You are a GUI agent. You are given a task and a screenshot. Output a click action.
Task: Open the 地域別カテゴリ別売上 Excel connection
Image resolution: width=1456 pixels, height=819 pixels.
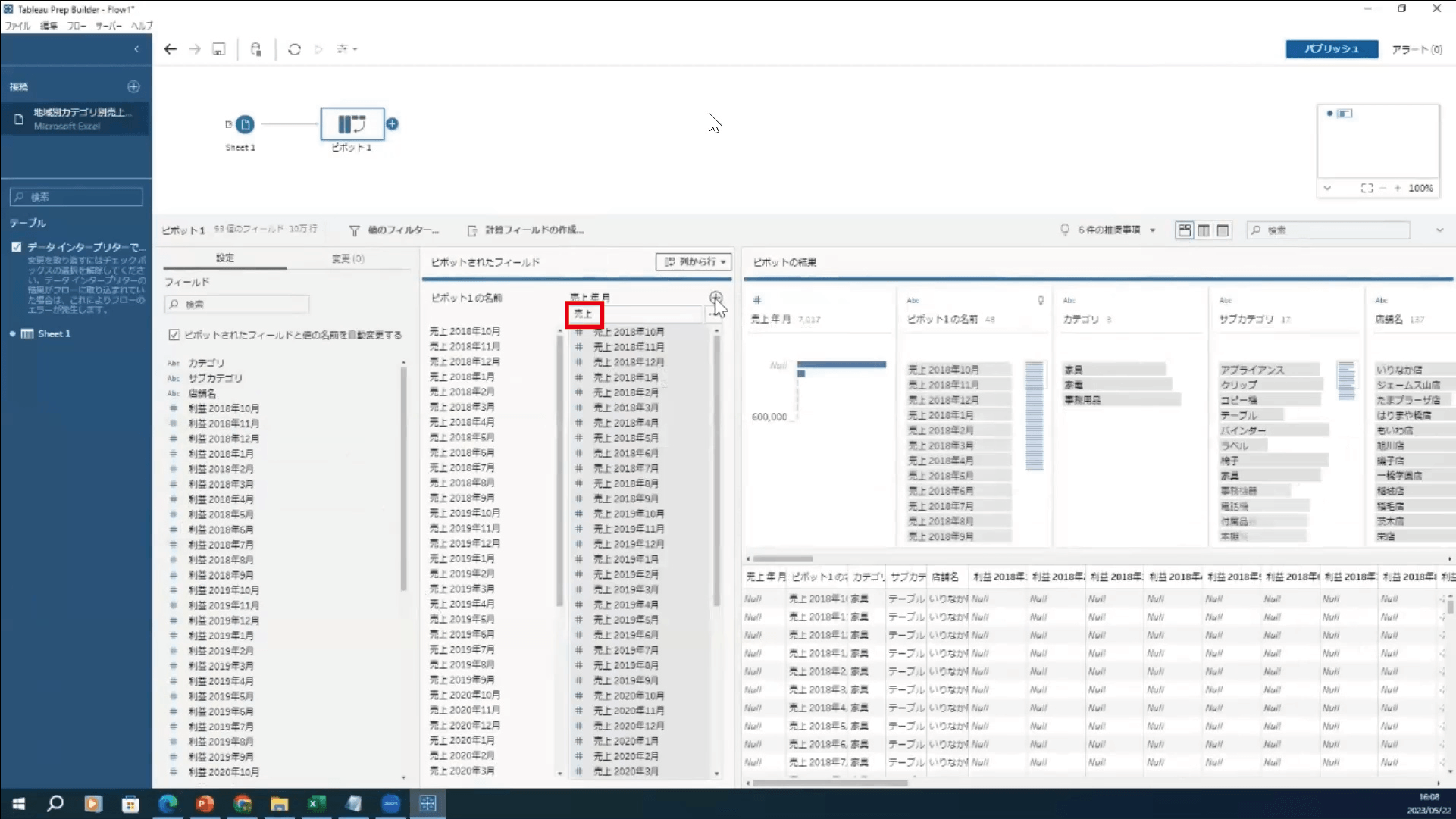(x=76, y=119)
